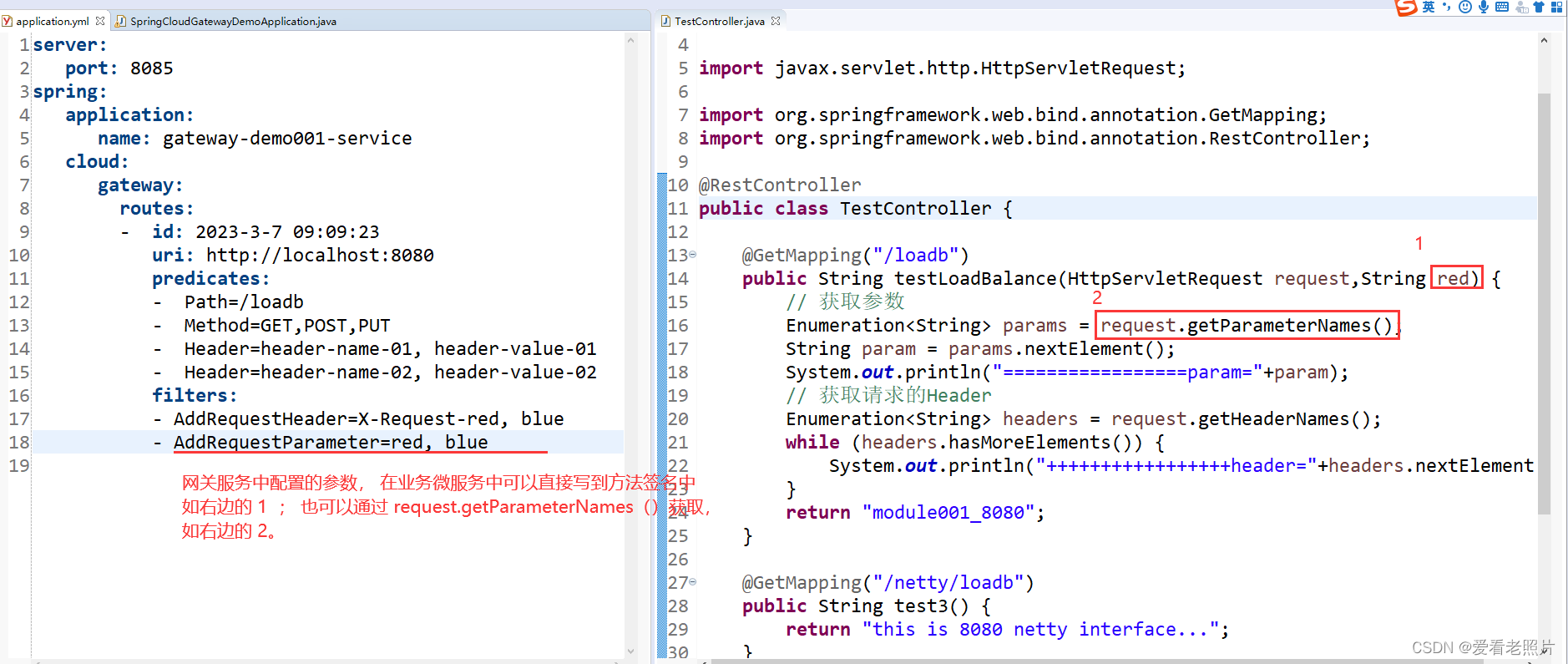Click 'gateway:' key in yml
Image resolution: width=1568 pixels, height=664 pixels.
140,185
